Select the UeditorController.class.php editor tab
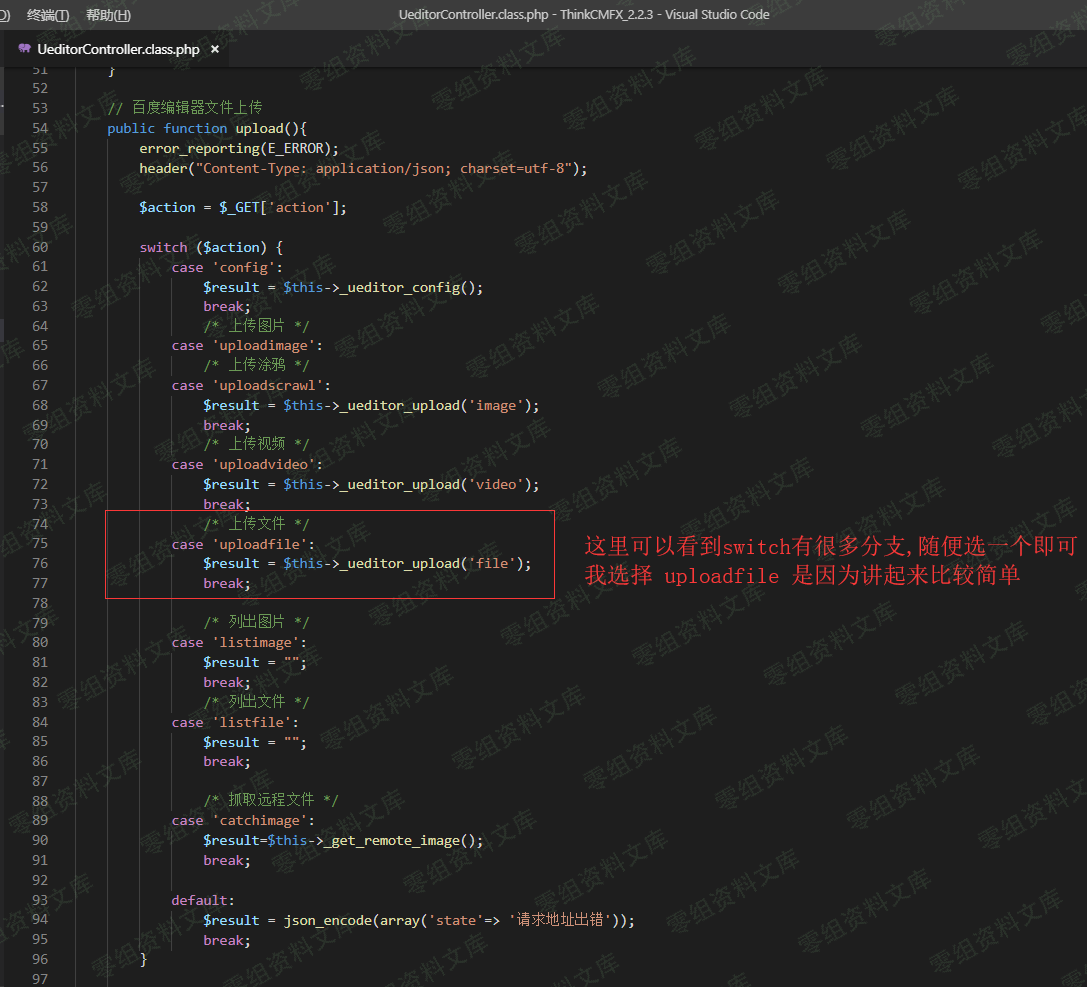1087x987 pixels. (118, 49)
